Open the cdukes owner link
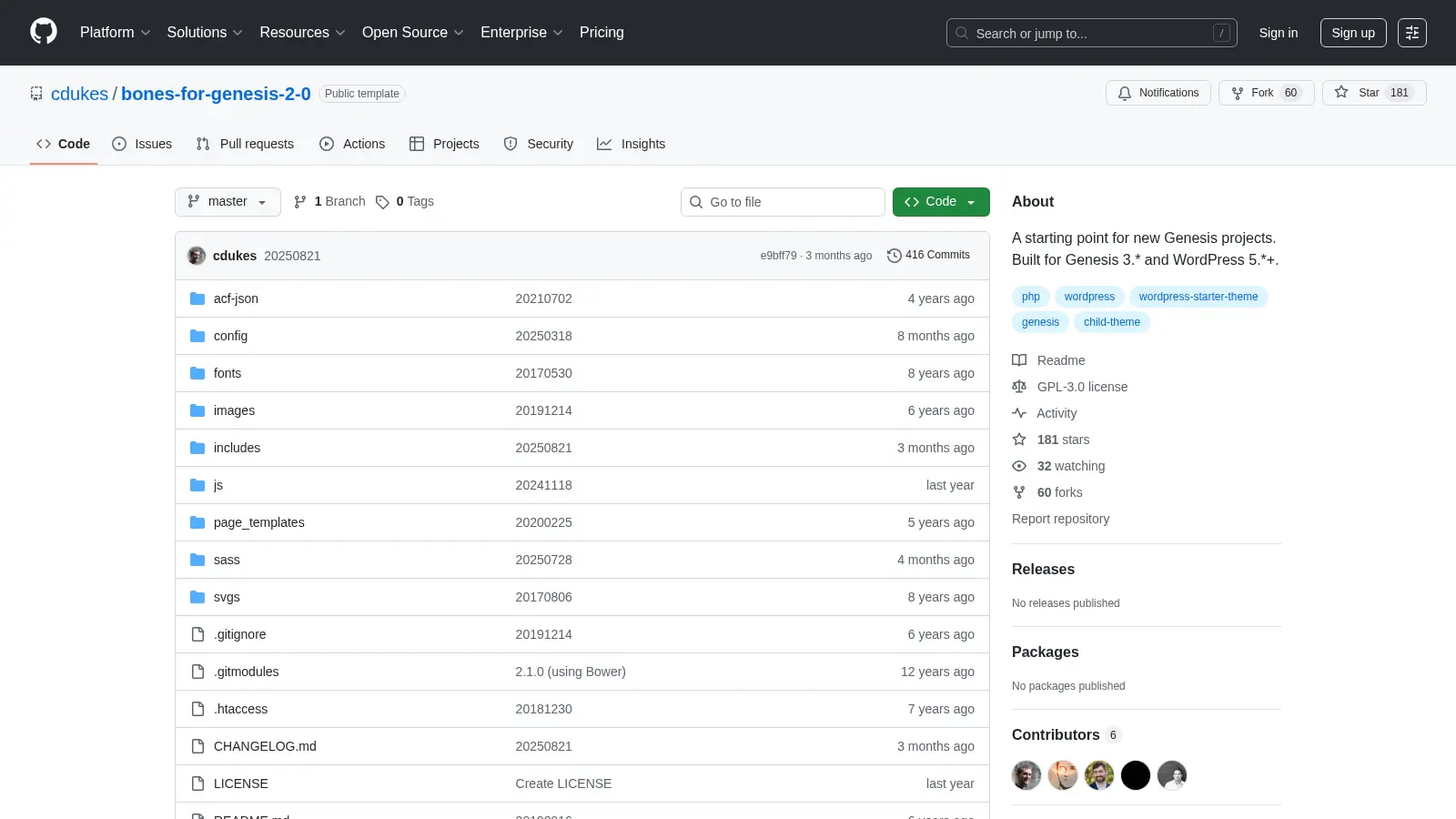The width and height of the screenshot is (1456, 819). click(x=79, y=94)
